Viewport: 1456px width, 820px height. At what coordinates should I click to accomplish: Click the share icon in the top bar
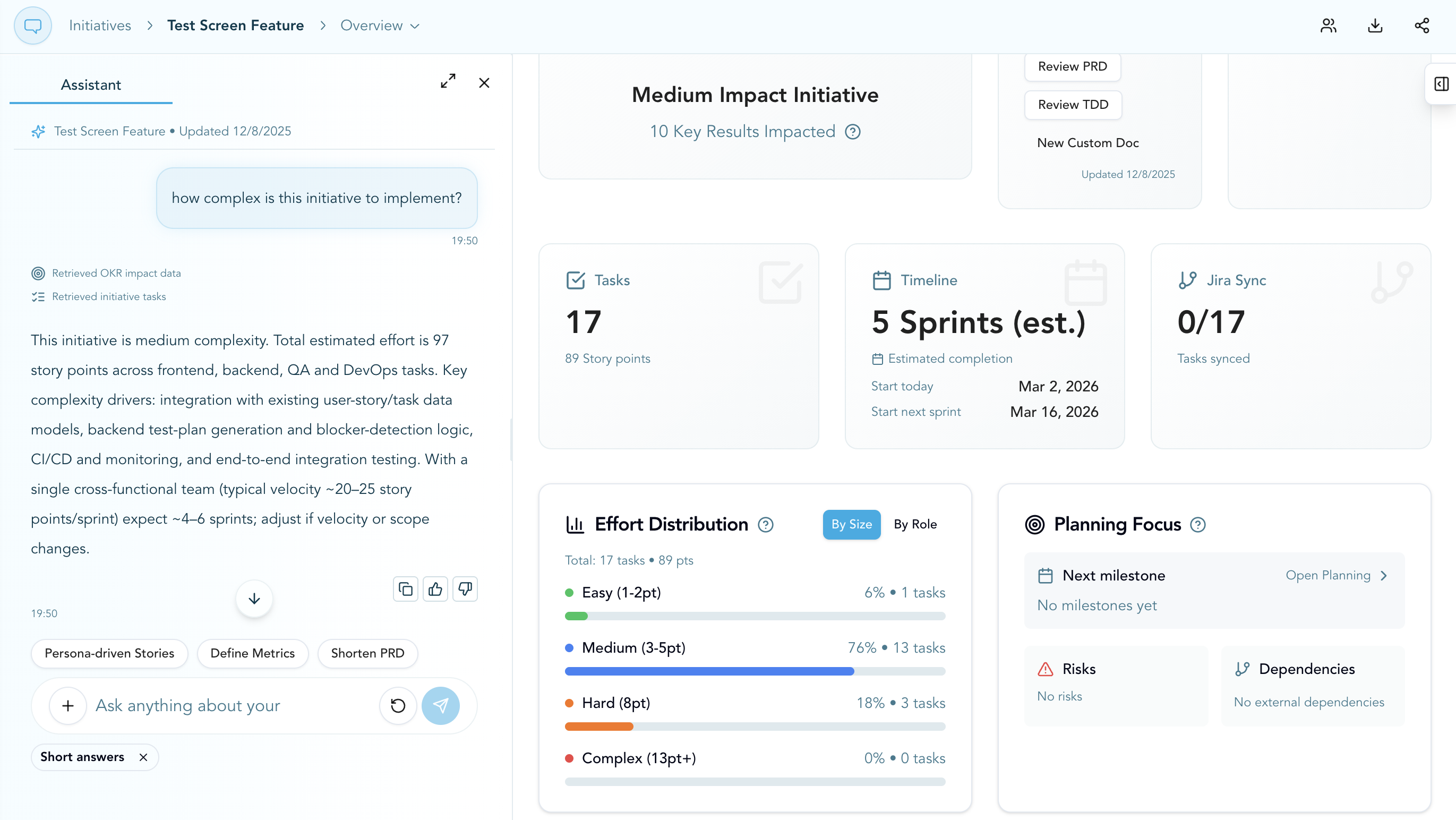click(x=1421, y=25)
